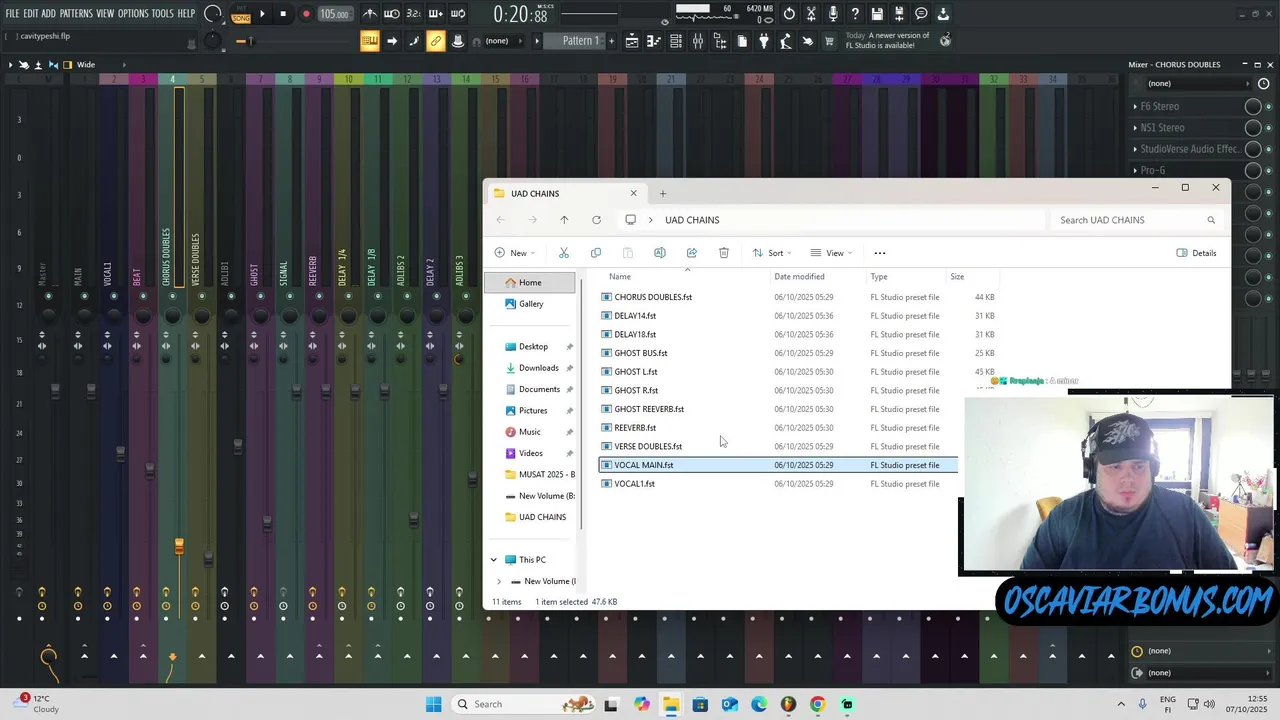
Task: Click the shopping cart icon
Action: 829,41
